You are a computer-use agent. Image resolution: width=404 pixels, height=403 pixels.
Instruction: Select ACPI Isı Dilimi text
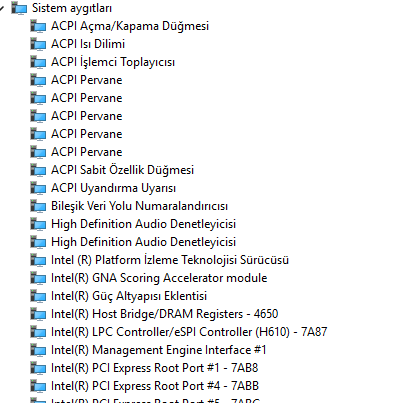coord(88,44)
